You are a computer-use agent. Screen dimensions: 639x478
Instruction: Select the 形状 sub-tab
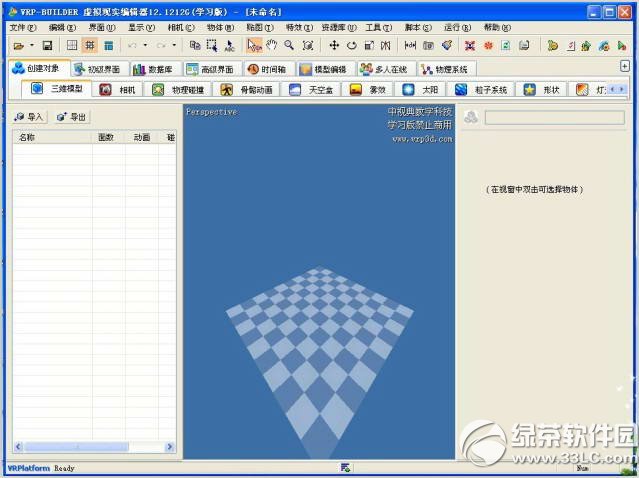pos(542,89)
